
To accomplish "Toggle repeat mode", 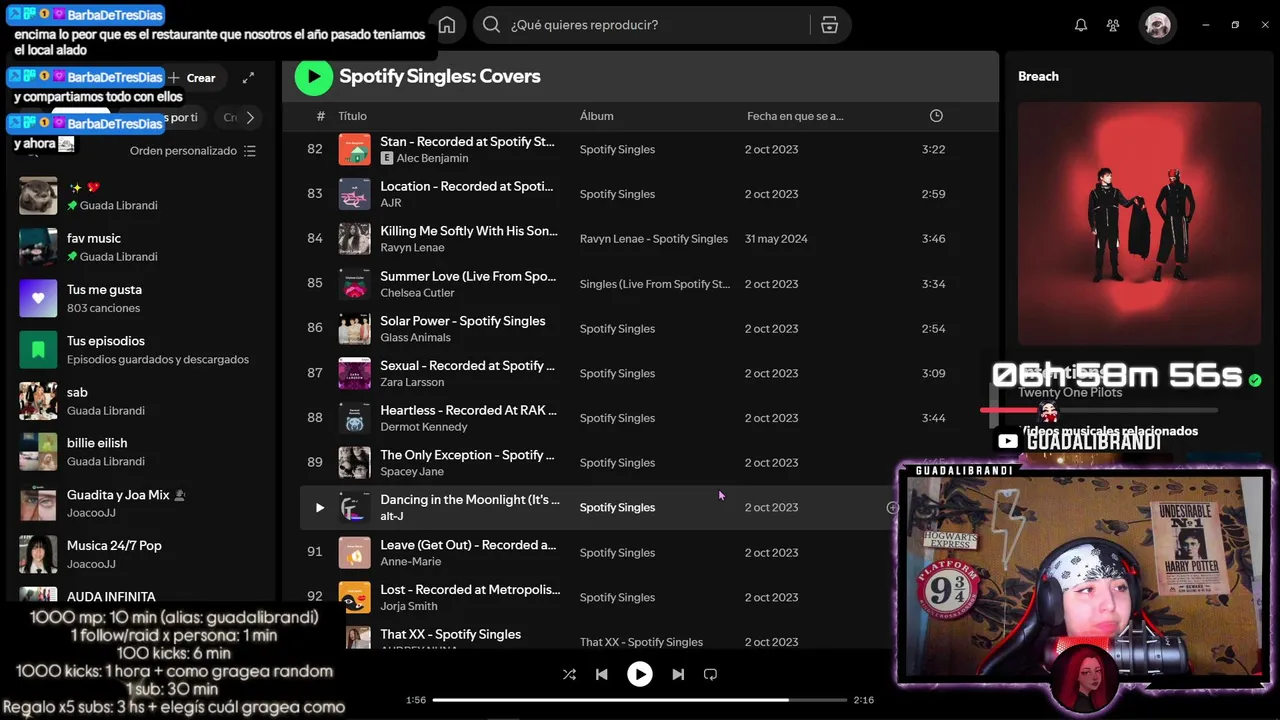I will [x=710, y=674].
